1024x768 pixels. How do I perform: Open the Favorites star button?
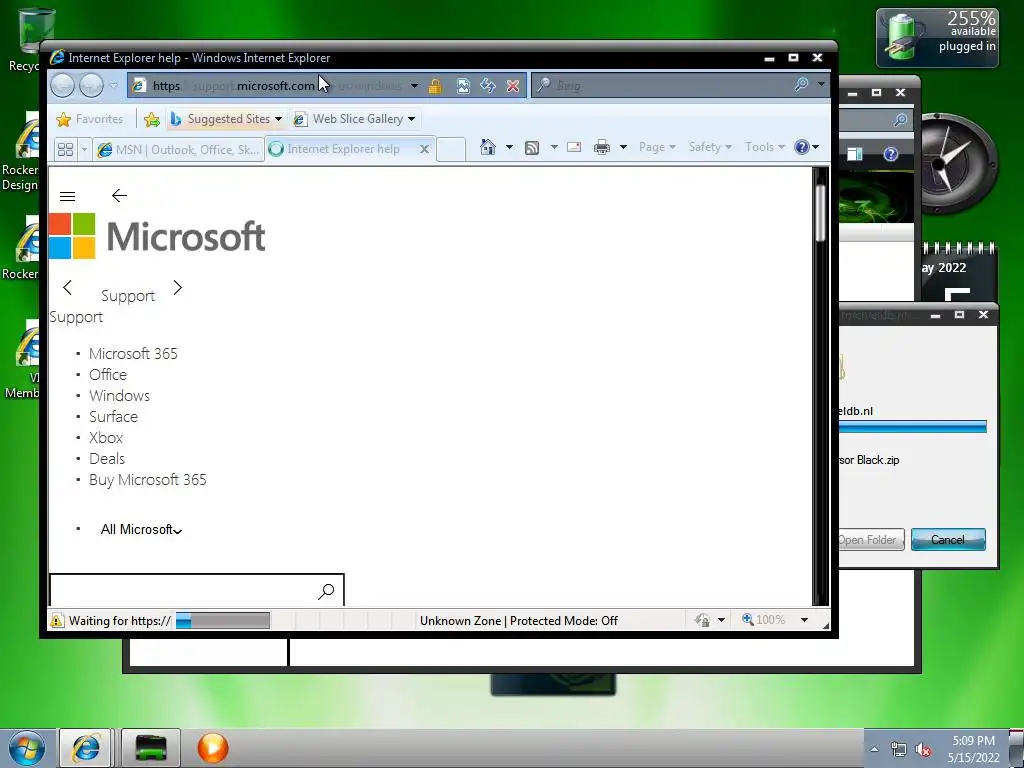point(90,119)
